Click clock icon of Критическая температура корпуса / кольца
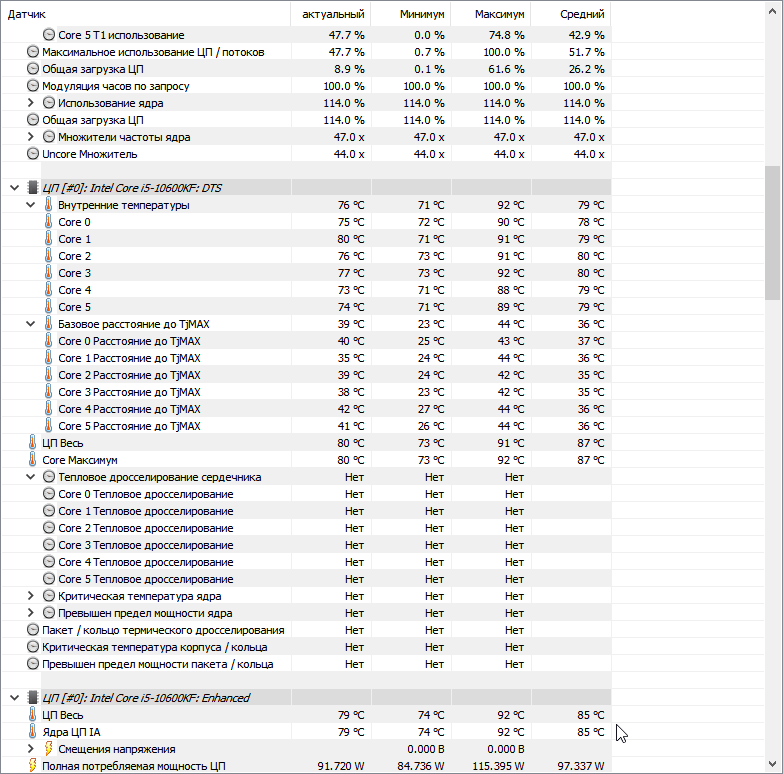 [x=32, y=647]
